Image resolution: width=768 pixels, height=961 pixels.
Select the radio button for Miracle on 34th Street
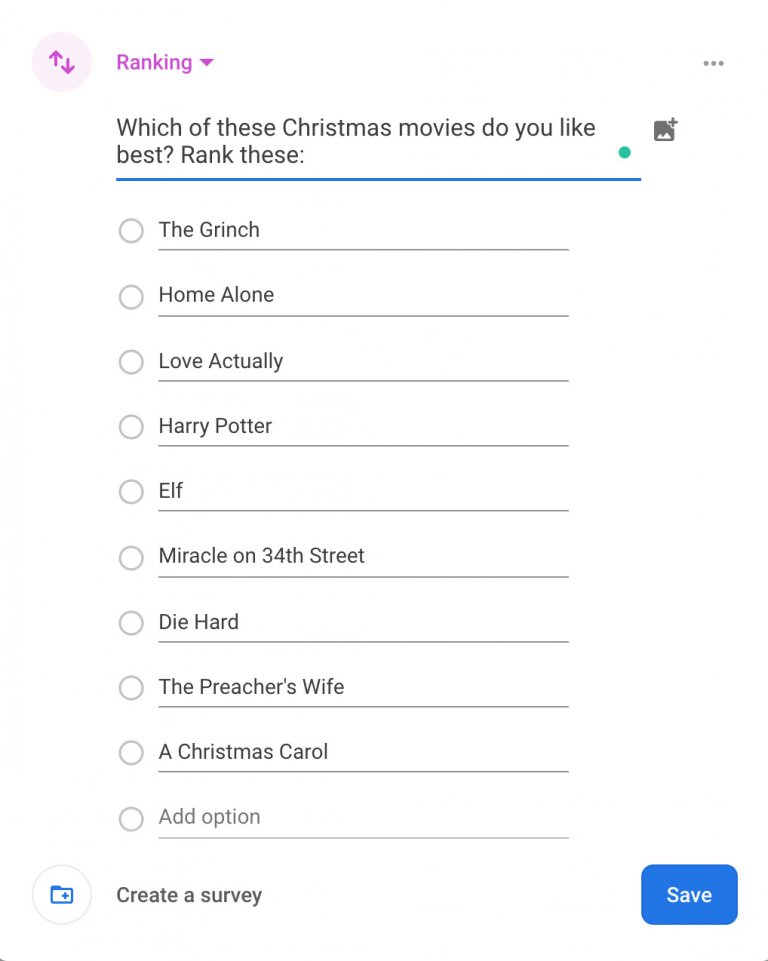coord(131,557)
